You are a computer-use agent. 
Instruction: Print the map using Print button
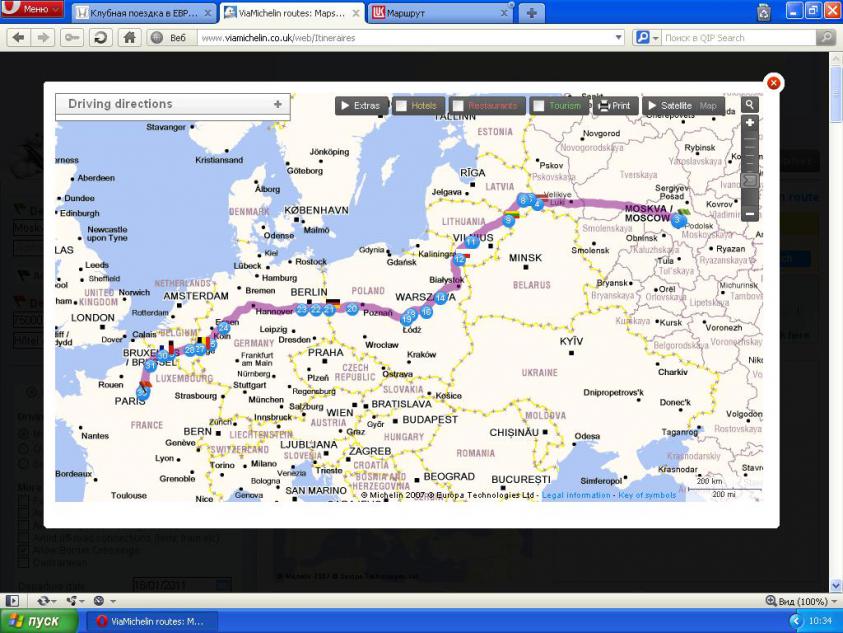(x=615, y=106)
